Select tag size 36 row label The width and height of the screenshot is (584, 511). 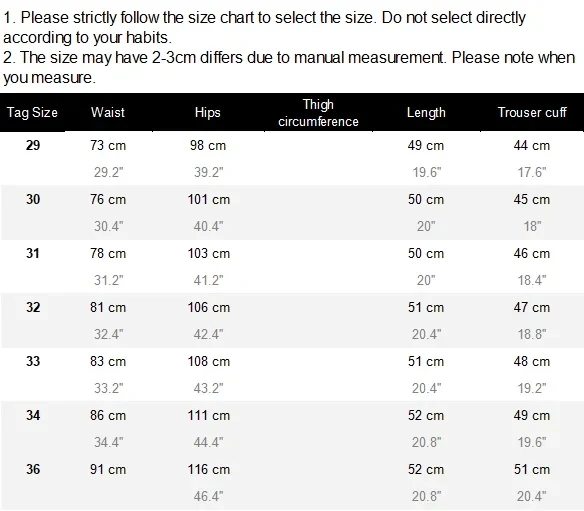[x=33, y=469]
